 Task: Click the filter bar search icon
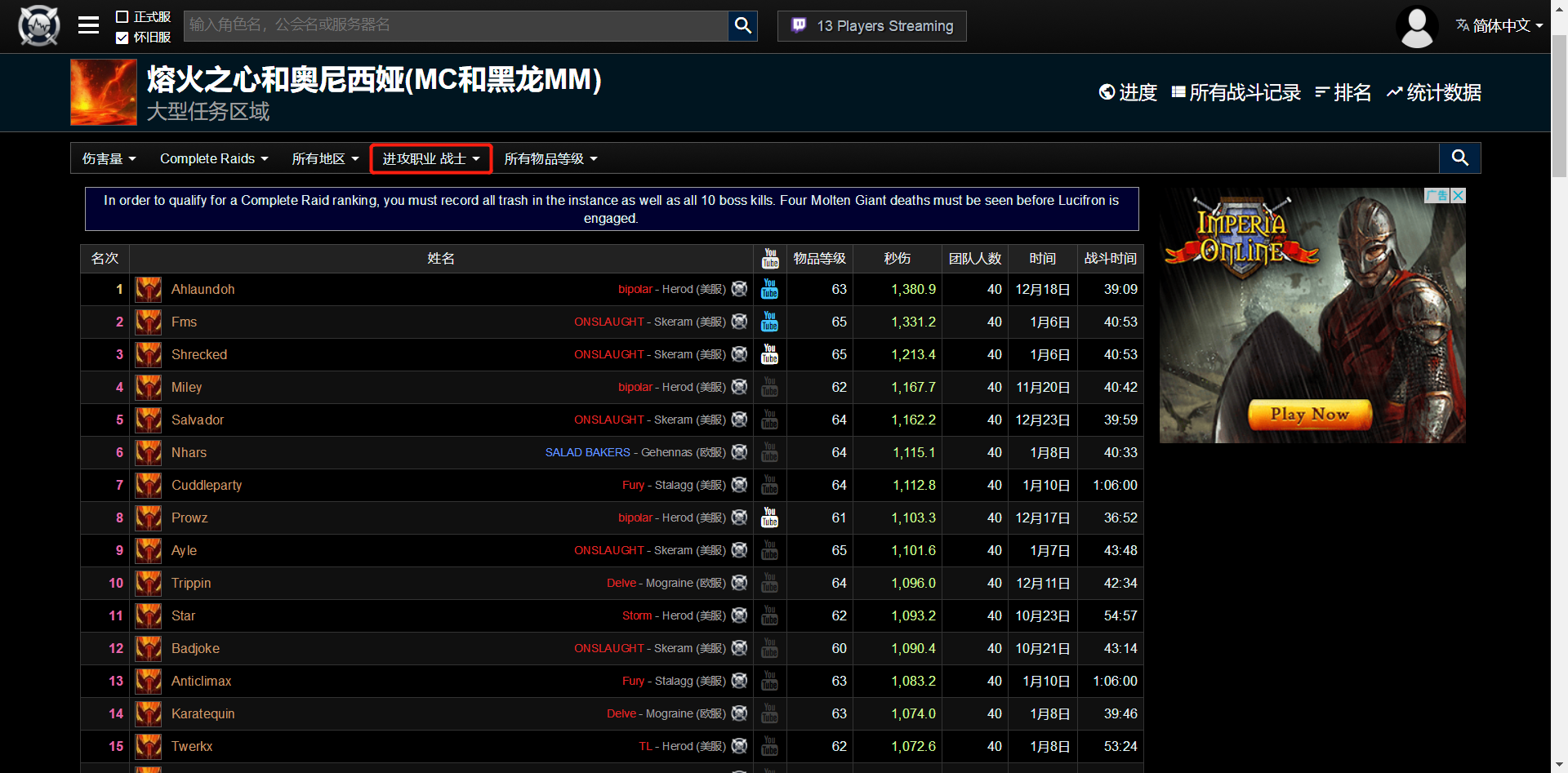(1459, 158)
